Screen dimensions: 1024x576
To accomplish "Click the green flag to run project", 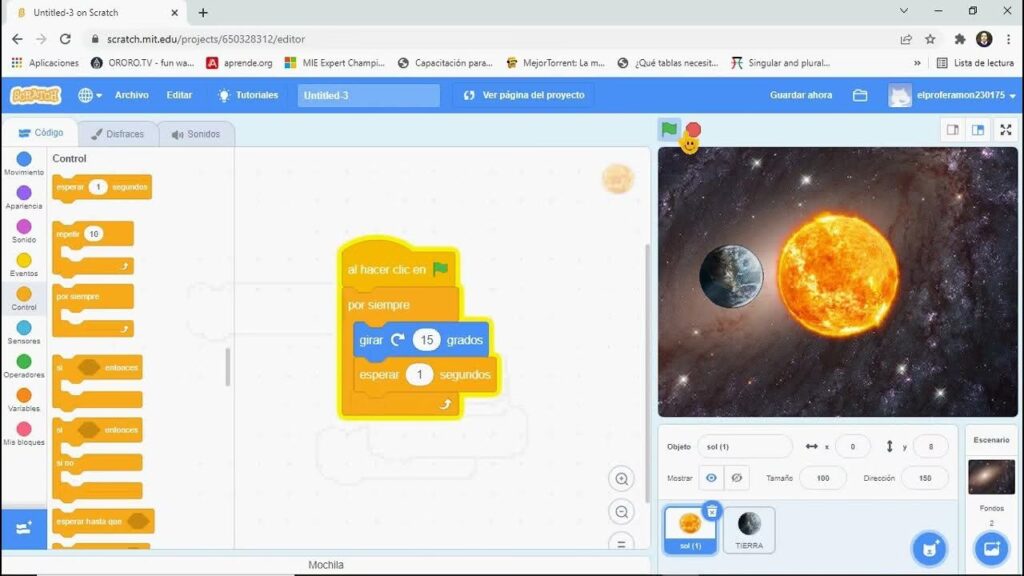I will (x=669, y=130).
